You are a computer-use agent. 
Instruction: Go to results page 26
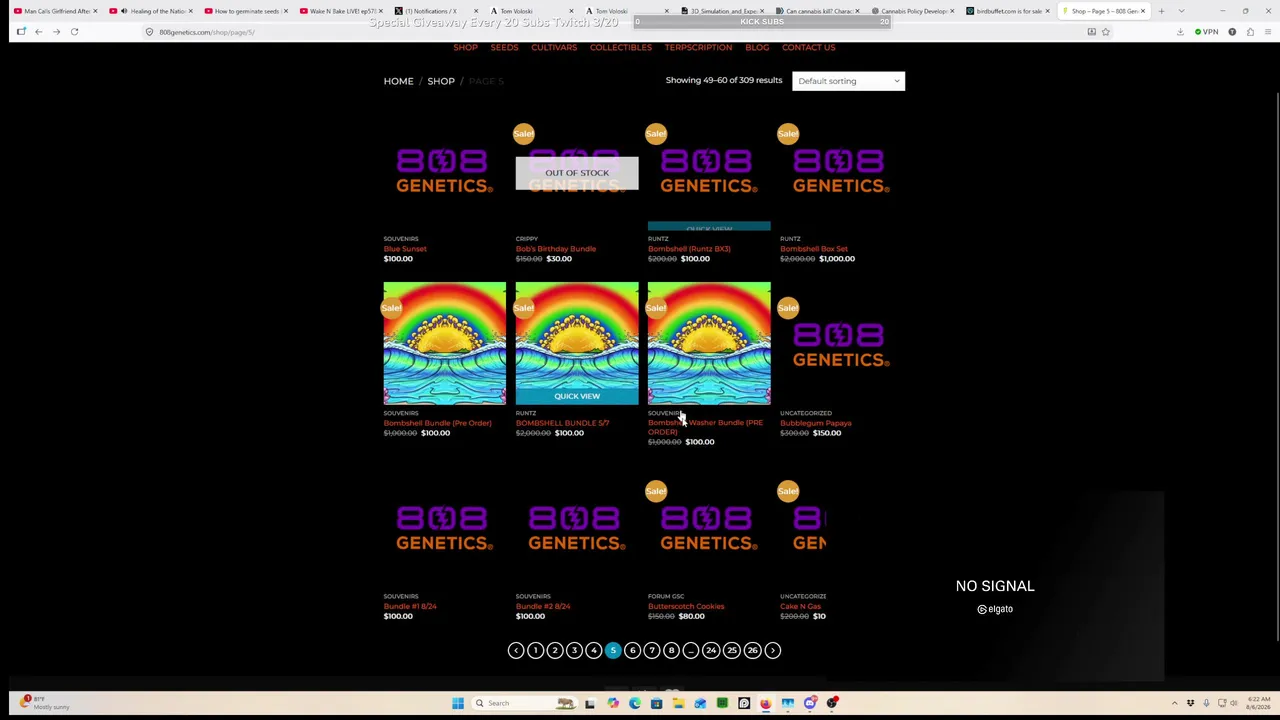[x=752, y=651]
